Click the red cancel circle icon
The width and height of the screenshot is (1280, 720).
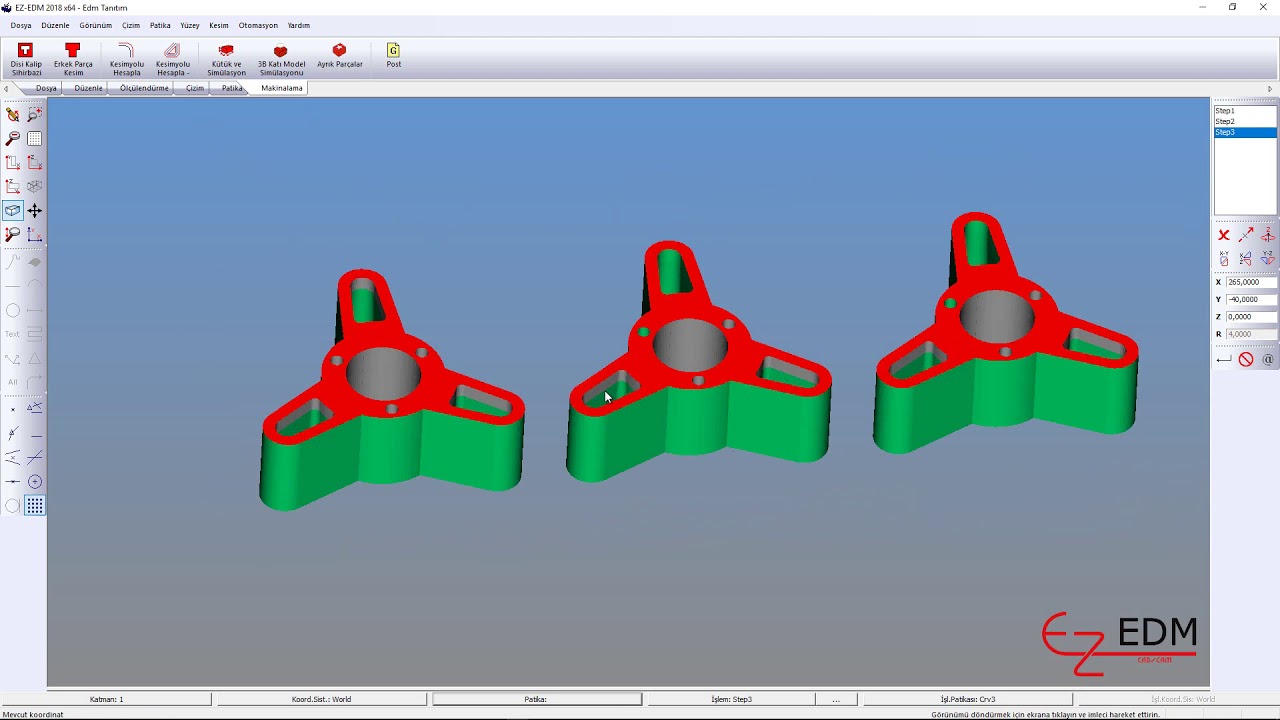(x=1246, y=359)
